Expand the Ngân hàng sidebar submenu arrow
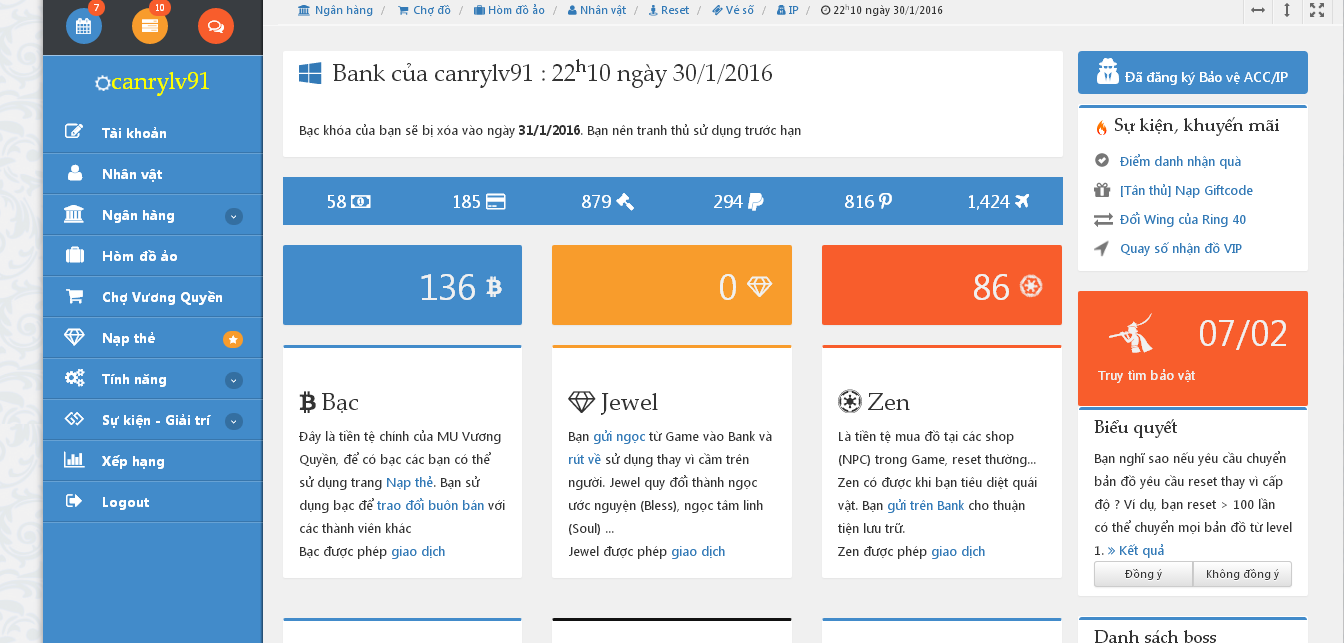The width and height of the screenshot is (1344, 643). pos(233,216)
